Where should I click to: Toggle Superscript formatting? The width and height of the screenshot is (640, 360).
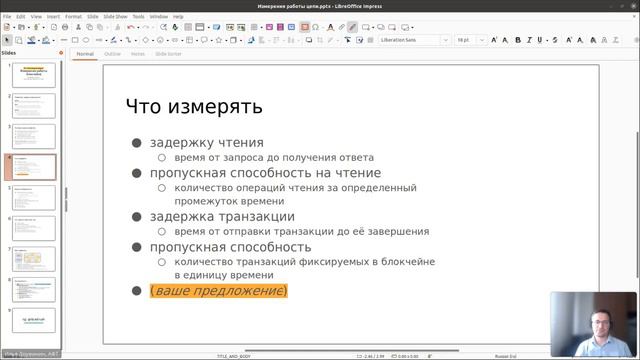pyautogui.click(x=569, y=40)
